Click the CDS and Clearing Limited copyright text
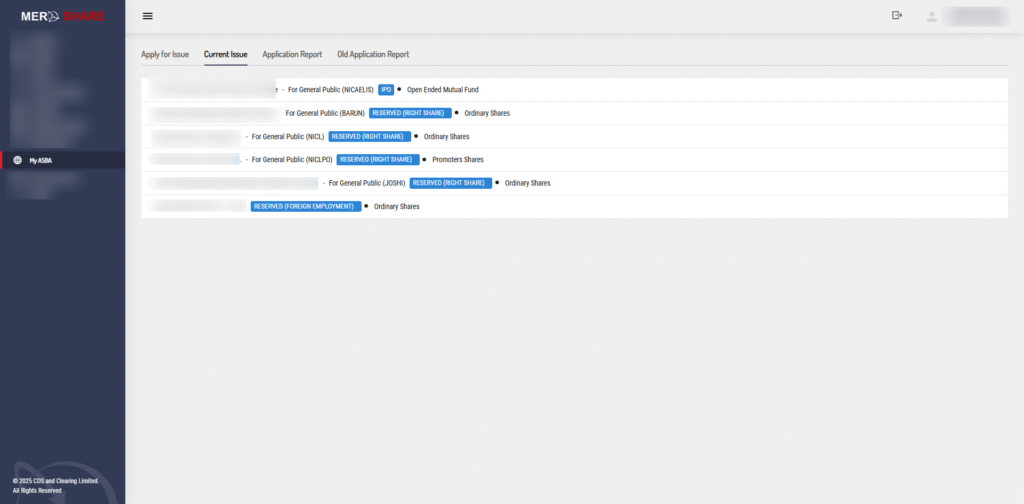Screen dimensions: 1024x504 point(56,485)
